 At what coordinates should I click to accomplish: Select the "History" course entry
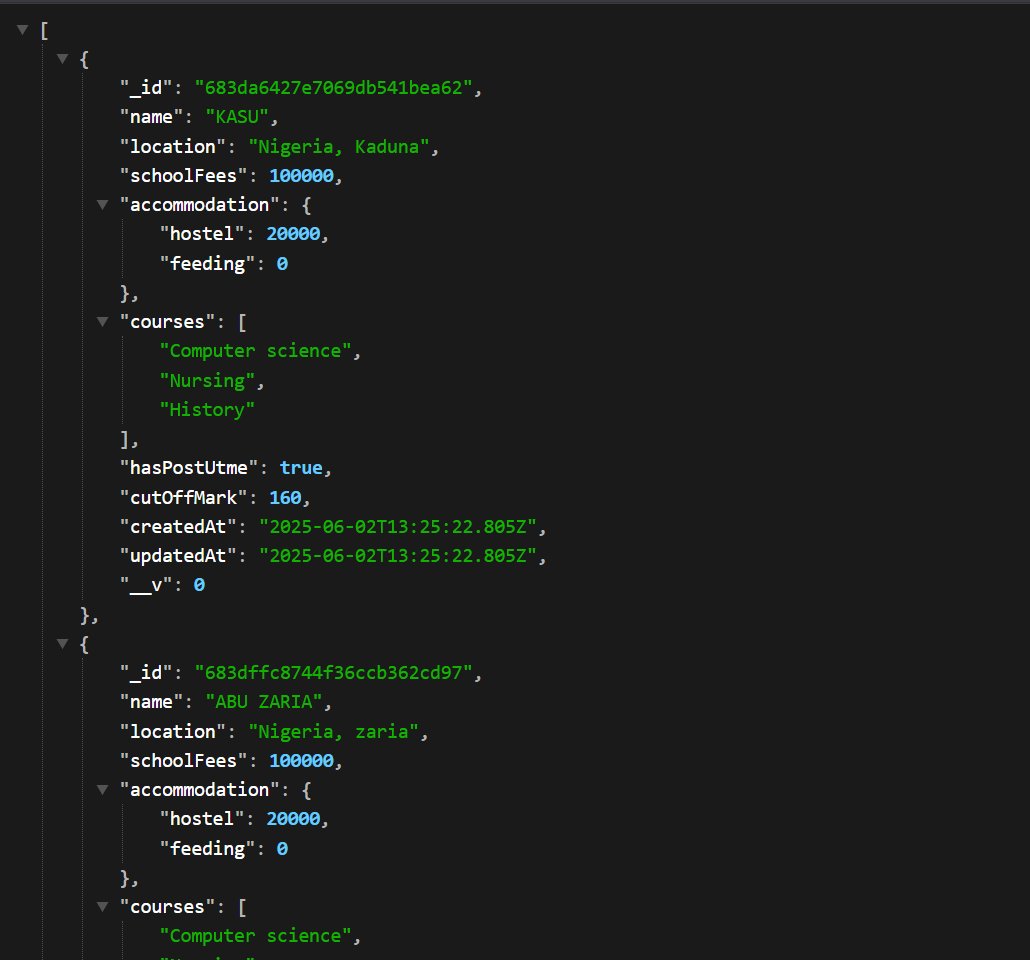208,409
